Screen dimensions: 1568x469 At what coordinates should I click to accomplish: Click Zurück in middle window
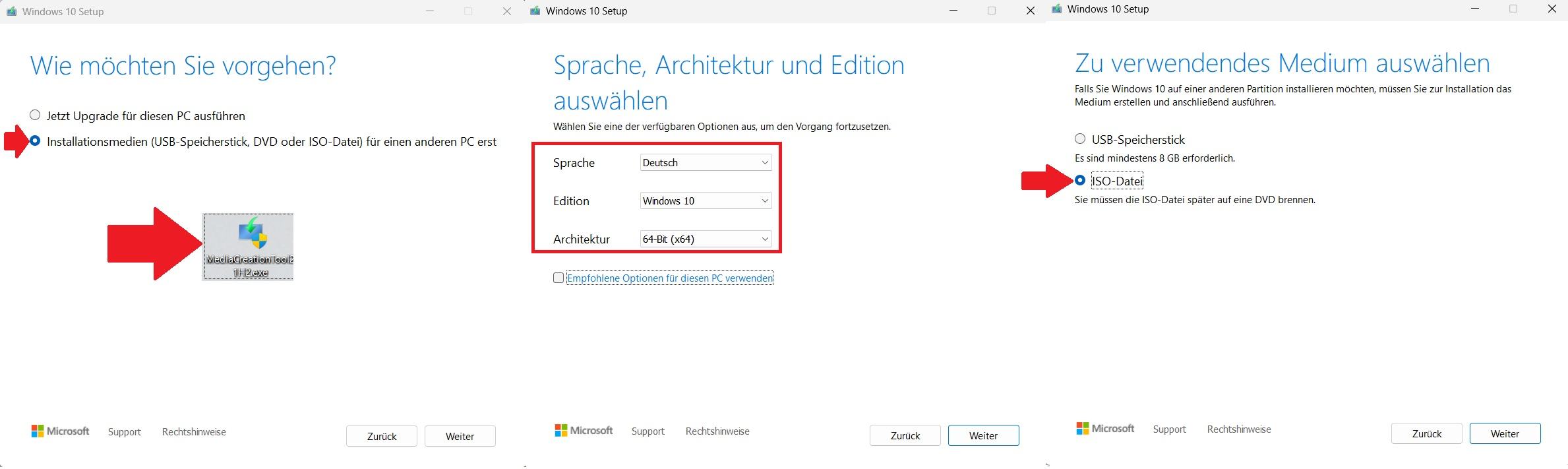coord(905,435)
